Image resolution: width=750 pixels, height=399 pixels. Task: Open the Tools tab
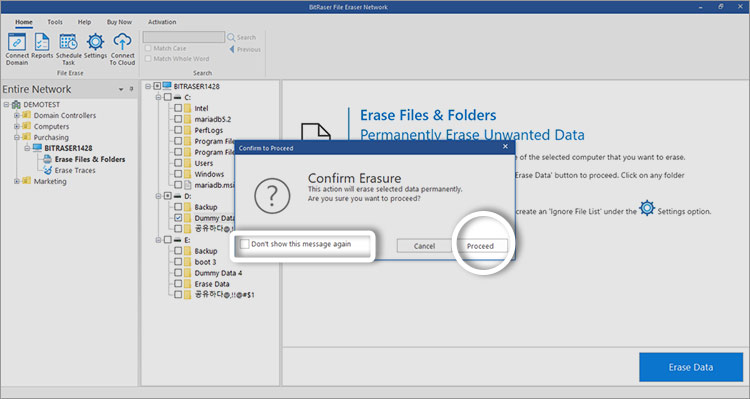[x=55, y=22]
